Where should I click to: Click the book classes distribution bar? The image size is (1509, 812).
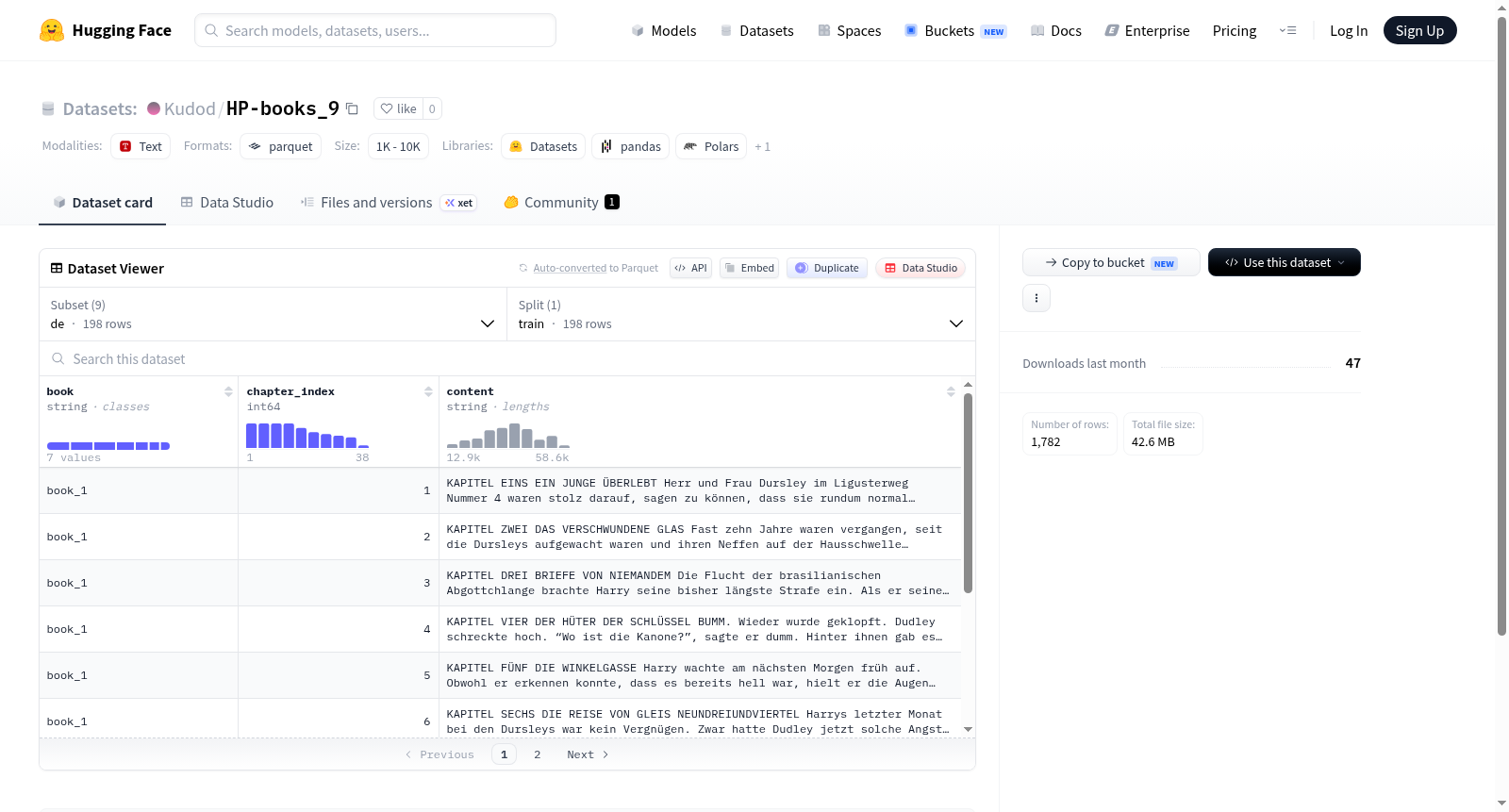(x=108, y=445)
